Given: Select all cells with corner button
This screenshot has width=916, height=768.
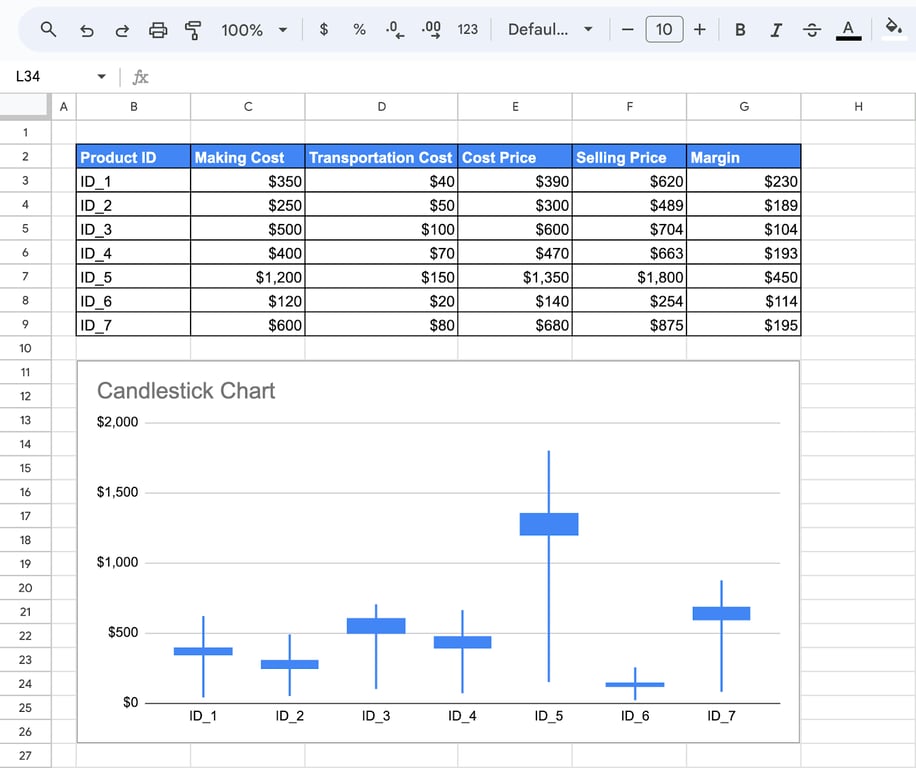Looking at the screenshot, I should coord(25,106).
